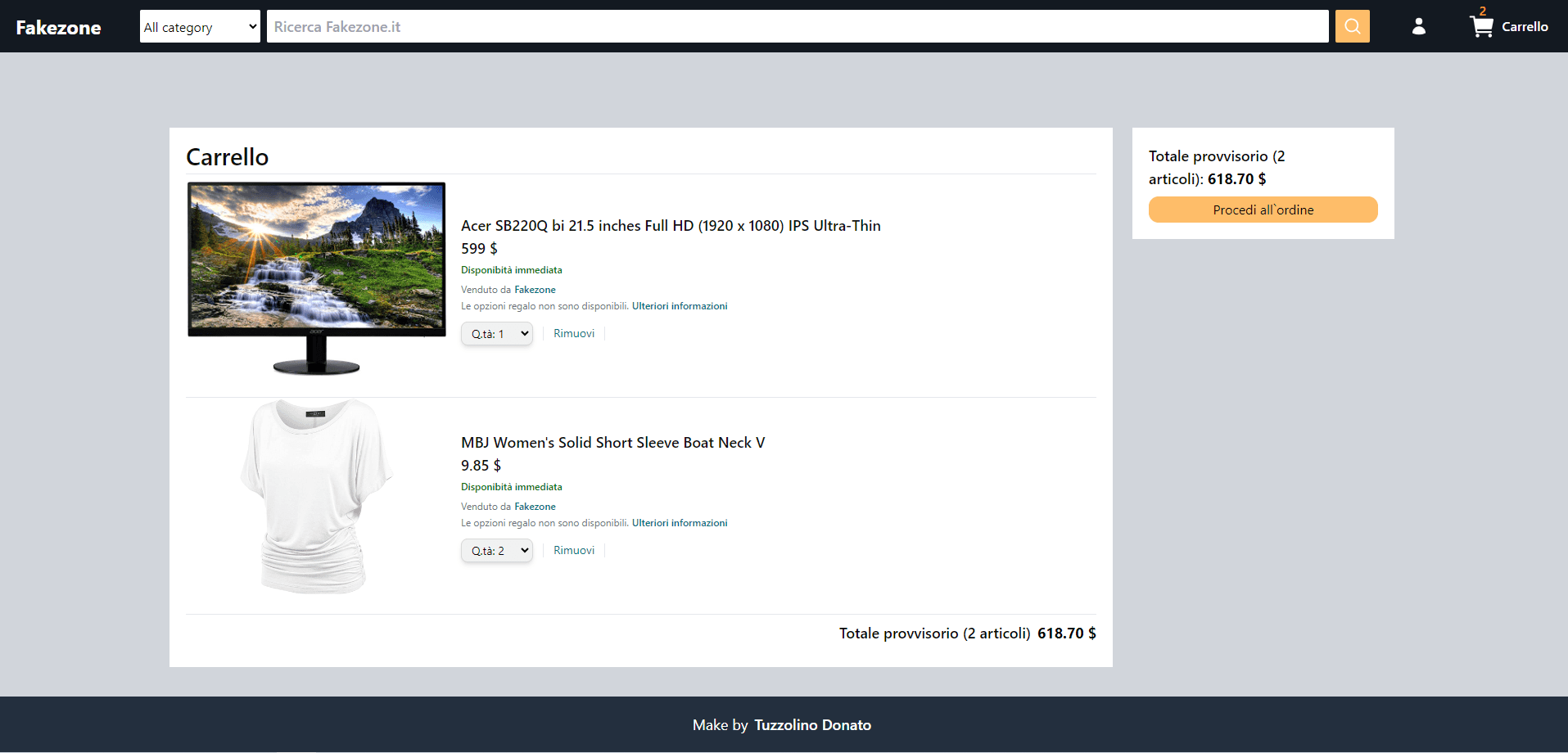
Task: Focus the Ricerca Fakezone.it search field
Action: (x=797, y=26)
